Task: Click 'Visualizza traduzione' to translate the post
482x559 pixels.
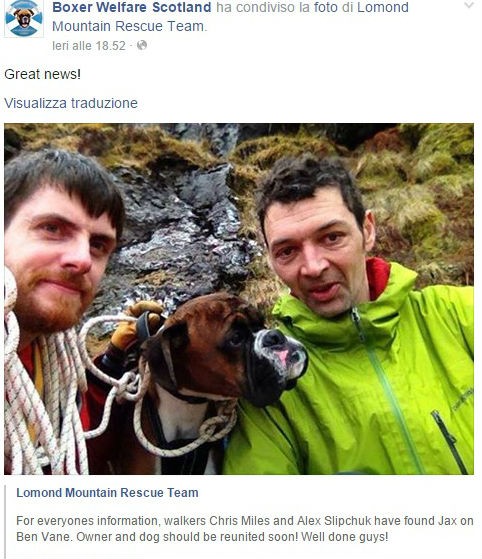Action: [x=71, y=103]
